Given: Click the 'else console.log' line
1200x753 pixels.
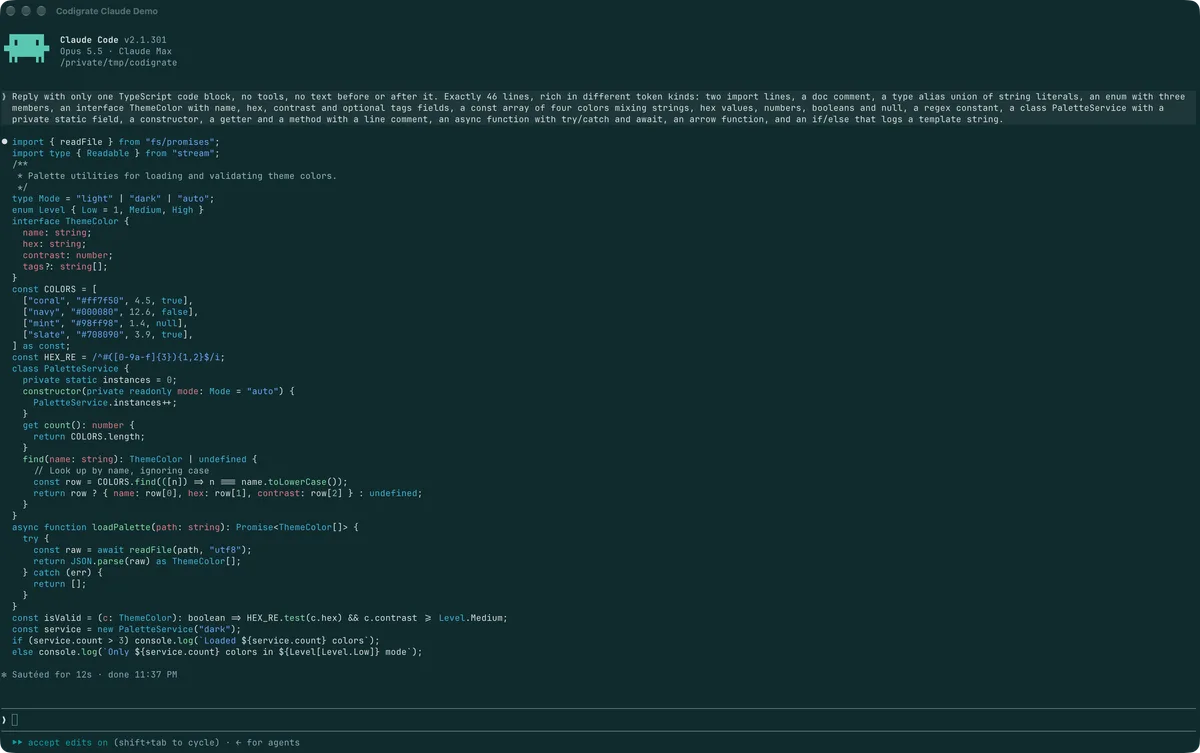Looking at the screenshot, I should pos(217,652).
